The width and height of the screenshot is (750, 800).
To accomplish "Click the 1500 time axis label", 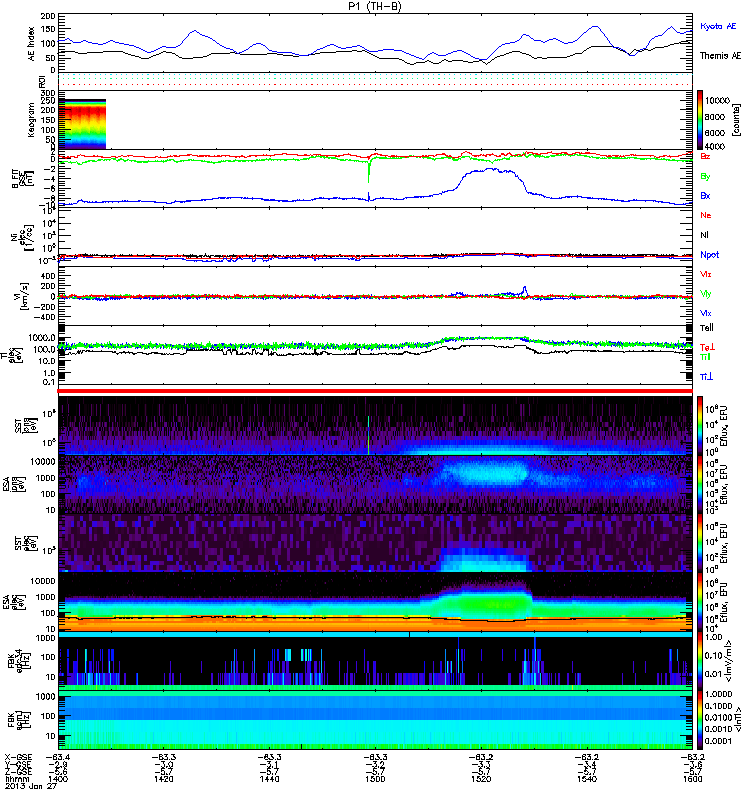I will pos(375,779).
